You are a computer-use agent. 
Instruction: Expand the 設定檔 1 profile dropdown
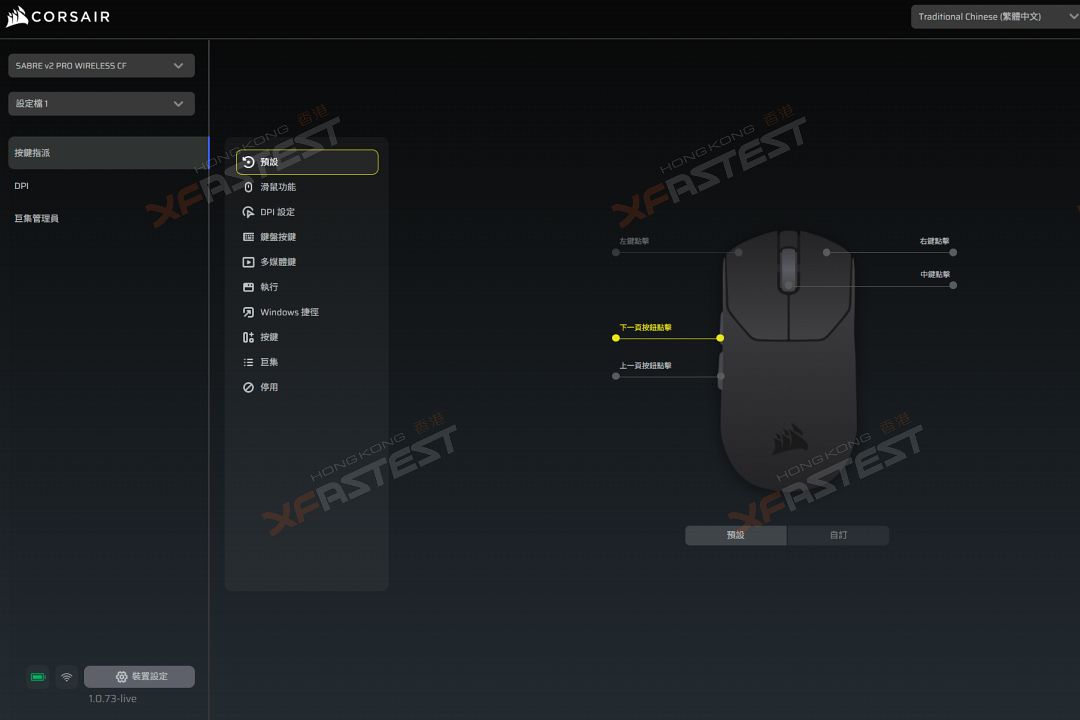point(101,104)
